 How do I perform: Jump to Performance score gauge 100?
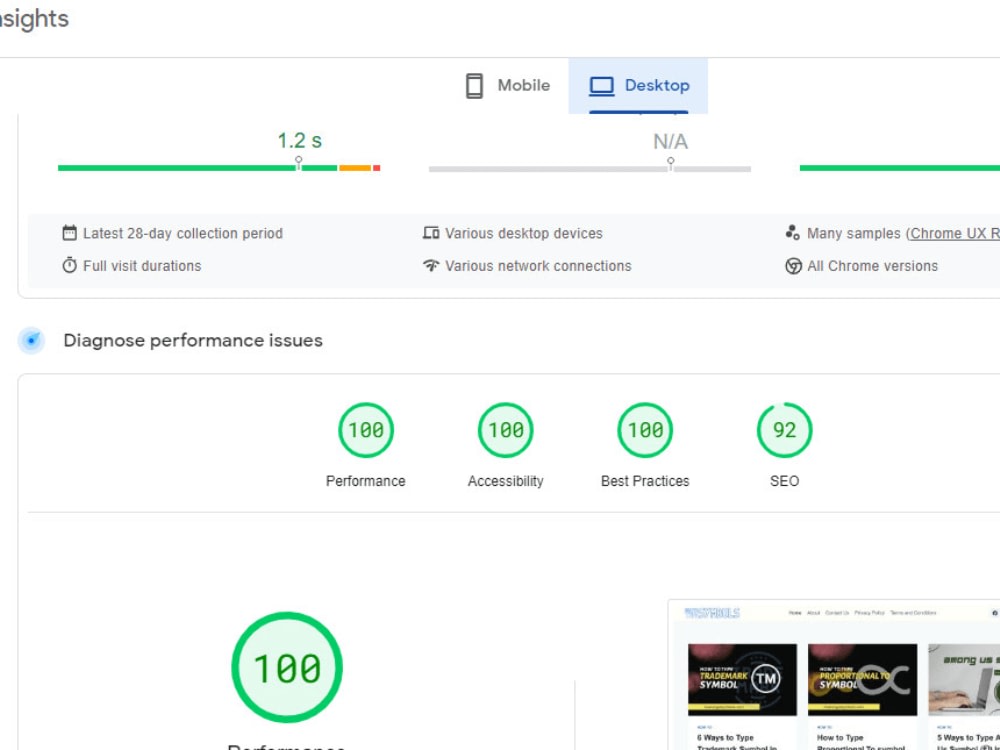(365, 430)
